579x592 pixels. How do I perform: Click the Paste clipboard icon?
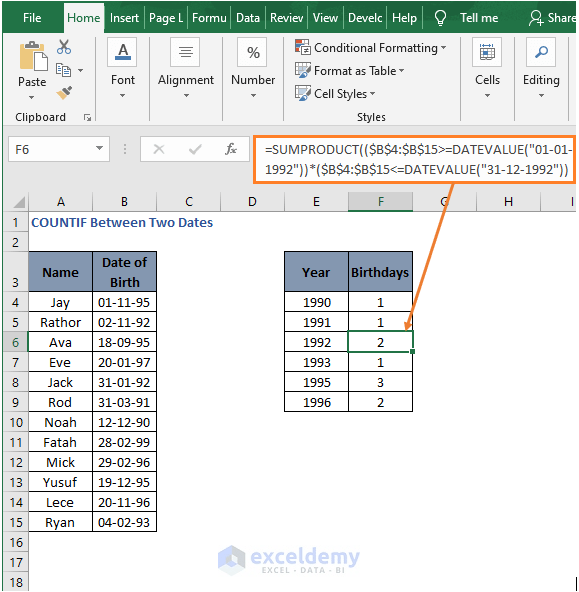pyautogui.click(x=33, y=56)
